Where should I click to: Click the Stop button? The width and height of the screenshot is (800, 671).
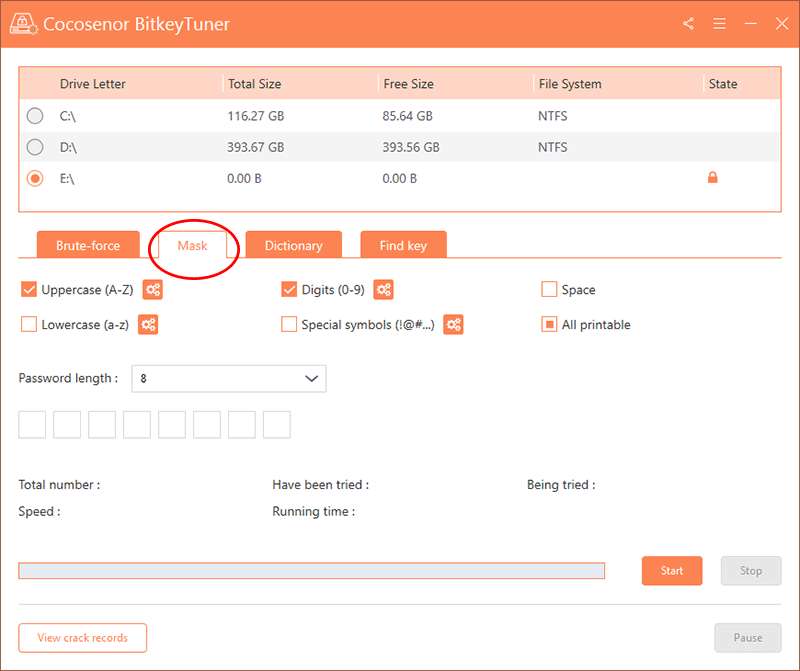(x=751, y=570)
